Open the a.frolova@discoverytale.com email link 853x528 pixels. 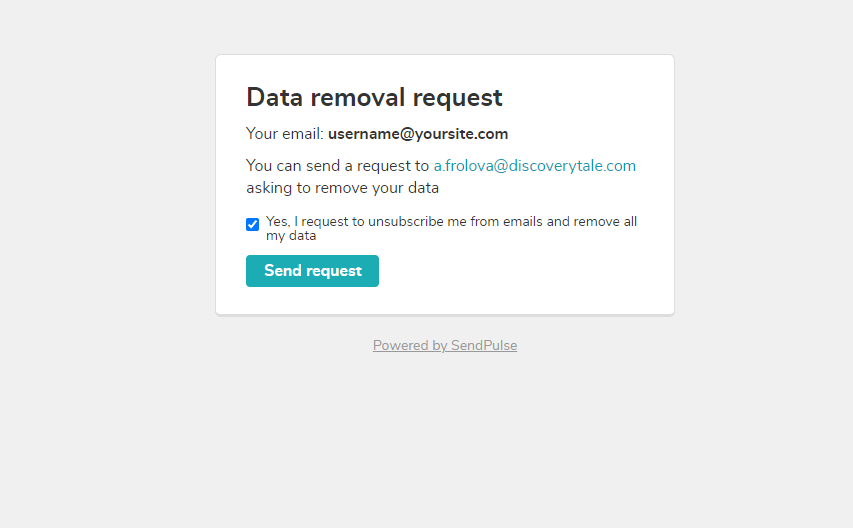[x=534, y=166]
